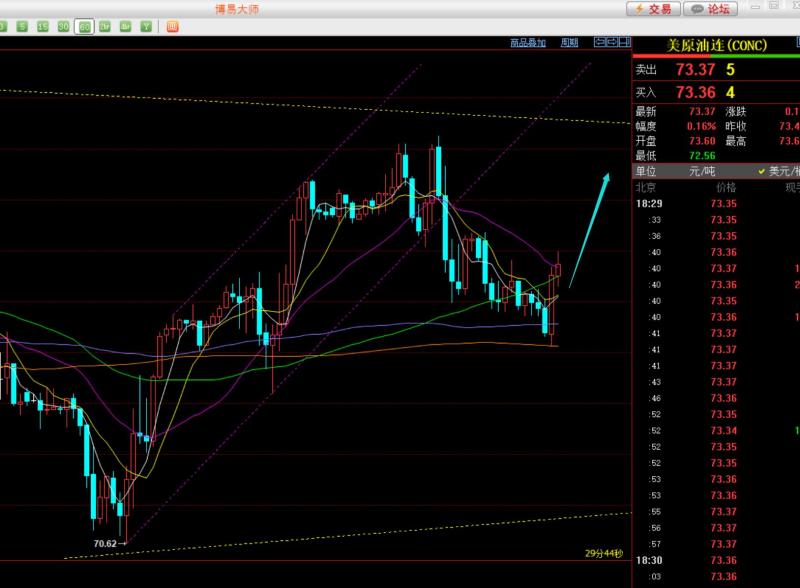Click the left-arrow chart layout toggle
Screen dimensions: 800x588
(x=599, y=42)
